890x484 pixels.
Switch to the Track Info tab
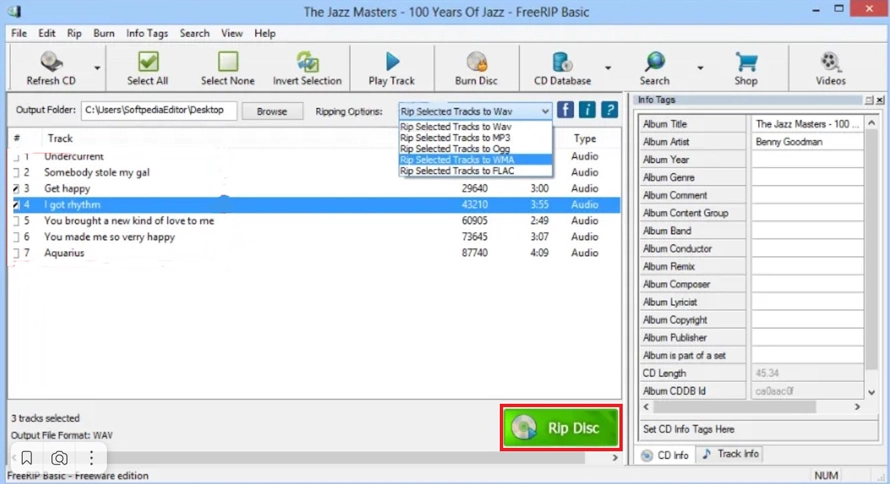coord(731,454)
